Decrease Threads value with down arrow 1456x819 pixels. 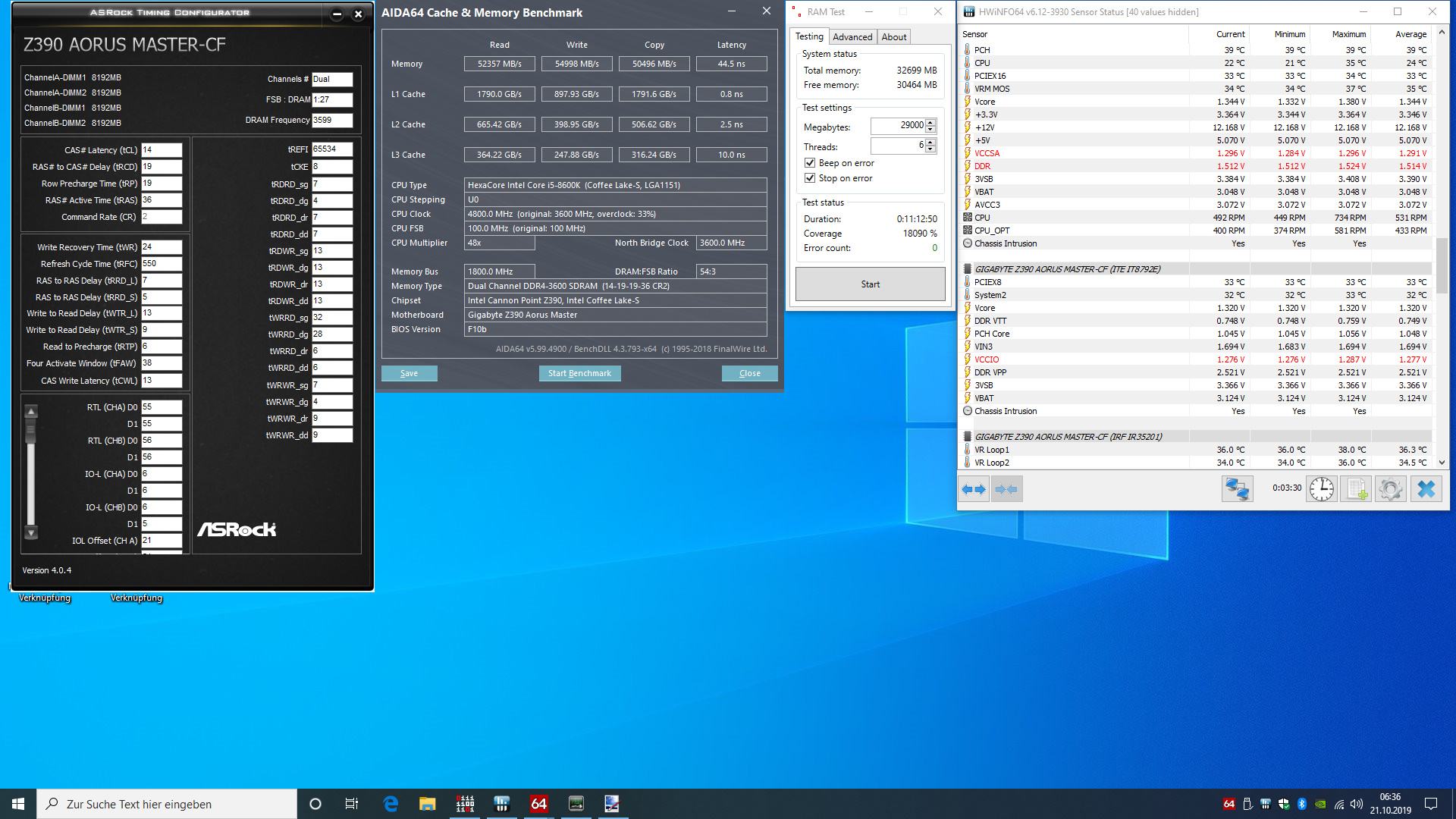[x=930, y=149]
